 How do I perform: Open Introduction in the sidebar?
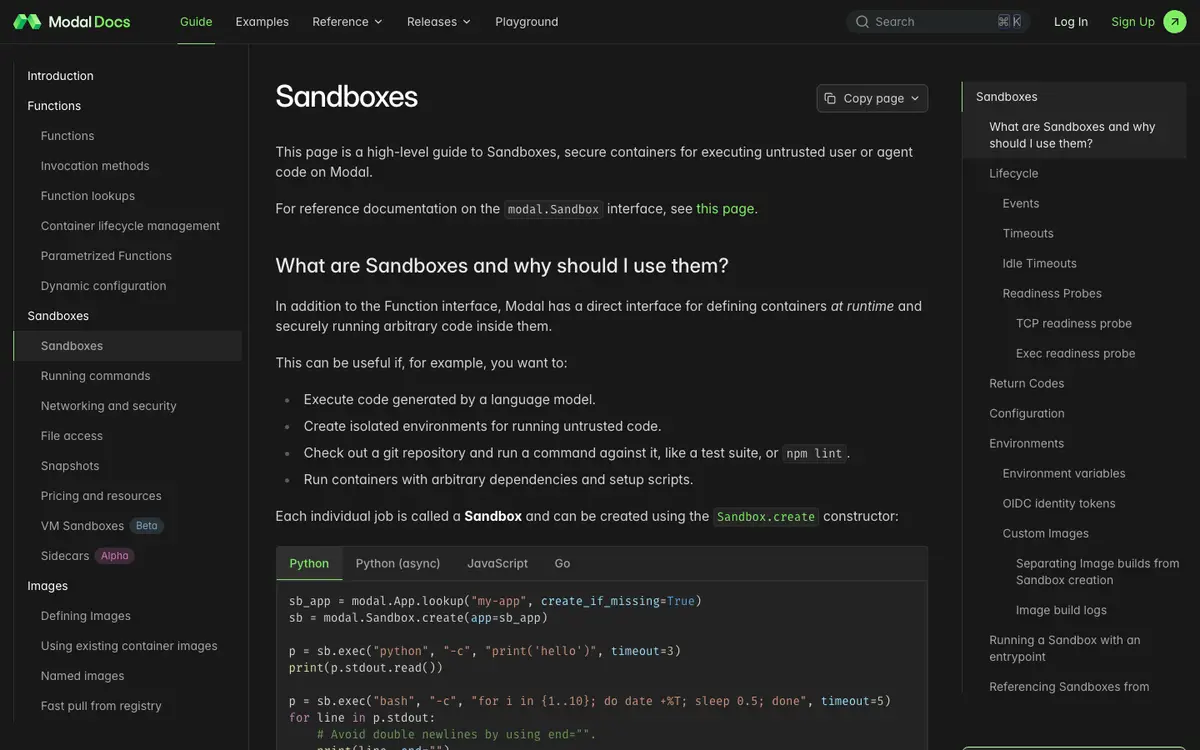(60, 76)
